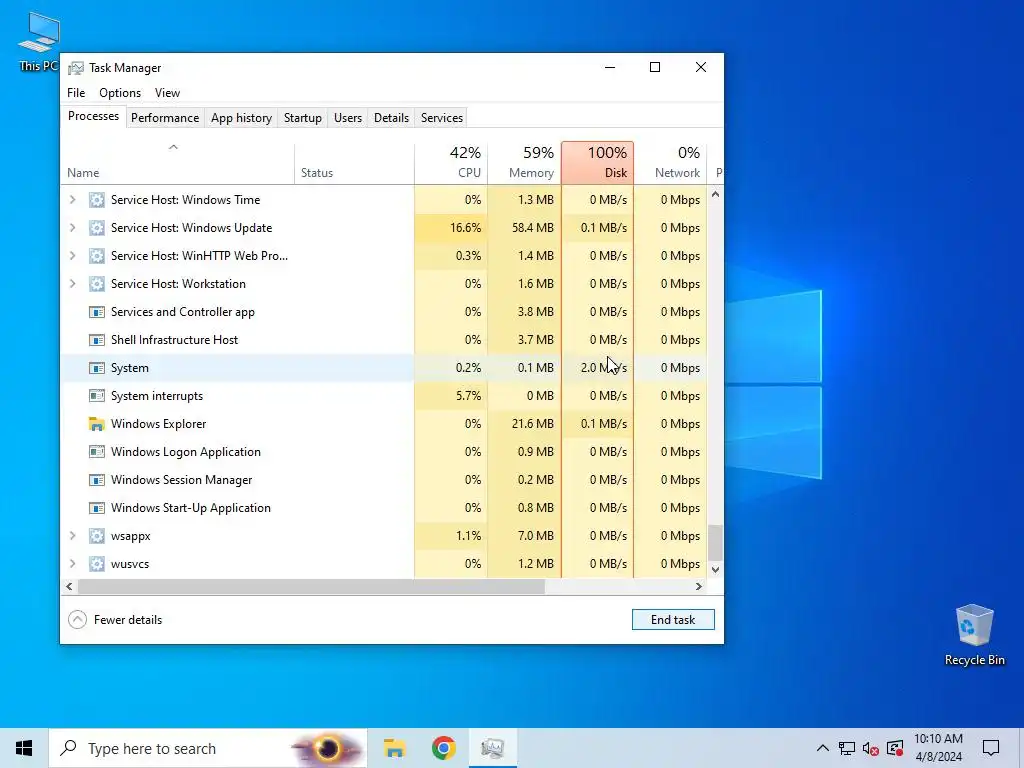Select the 58.4 MB memory cell
Screen dimensions: 1024x768
(524, 228)
